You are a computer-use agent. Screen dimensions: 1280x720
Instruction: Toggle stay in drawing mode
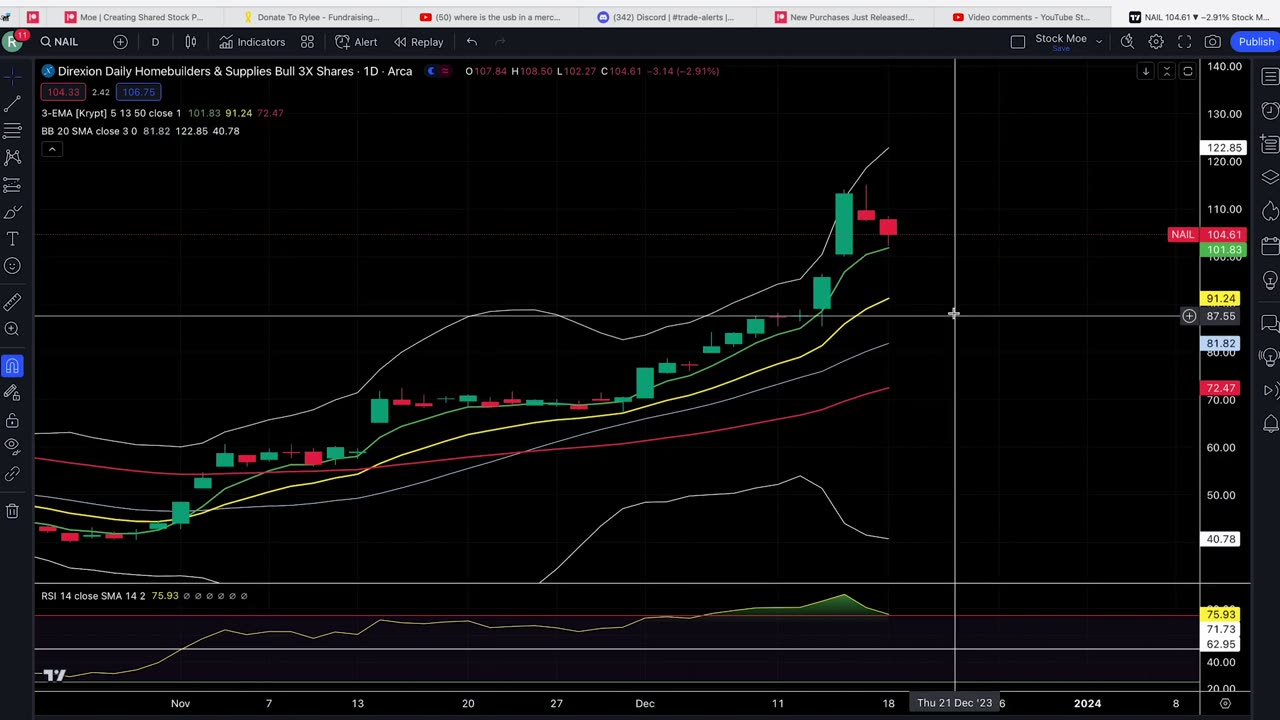[12, 393]
